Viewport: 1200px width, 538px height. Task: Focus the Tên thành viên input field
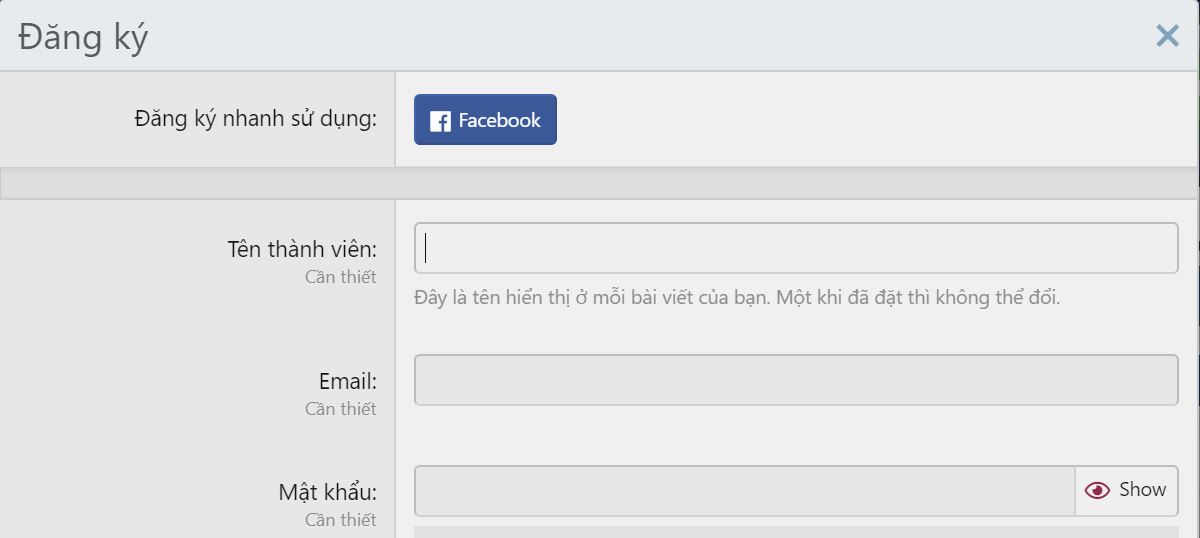tap(796, 248)
